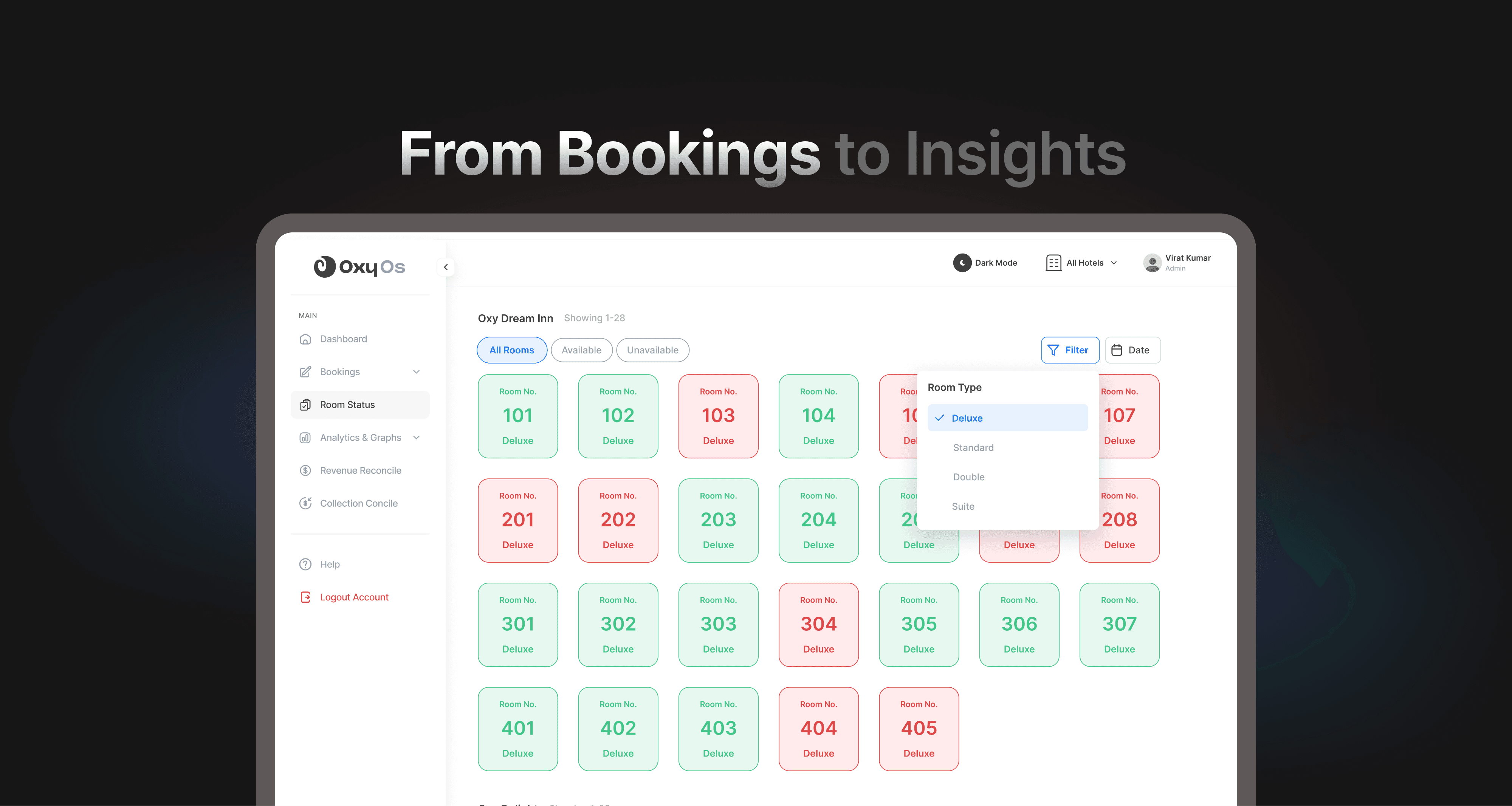Switch to the Unavailable rooms tab

(x=652, y=350)
